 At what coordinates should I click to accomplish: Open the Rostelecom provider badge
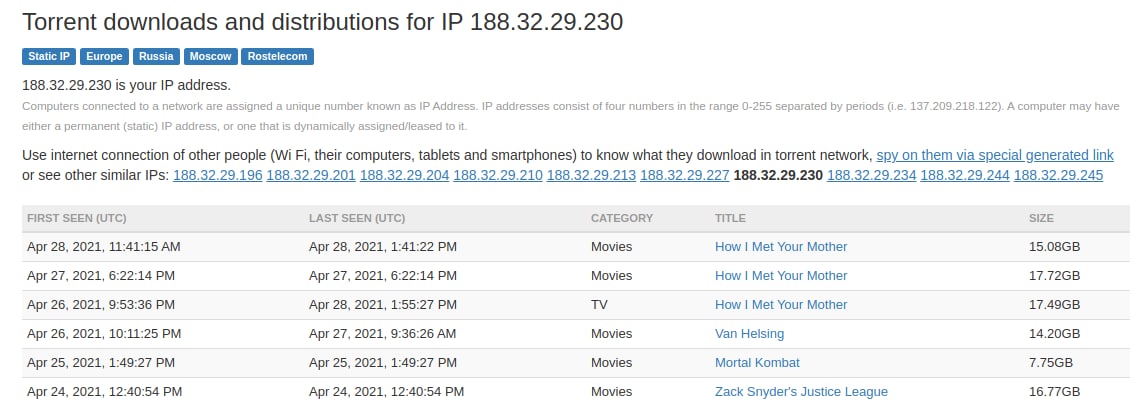click(278, 57)
